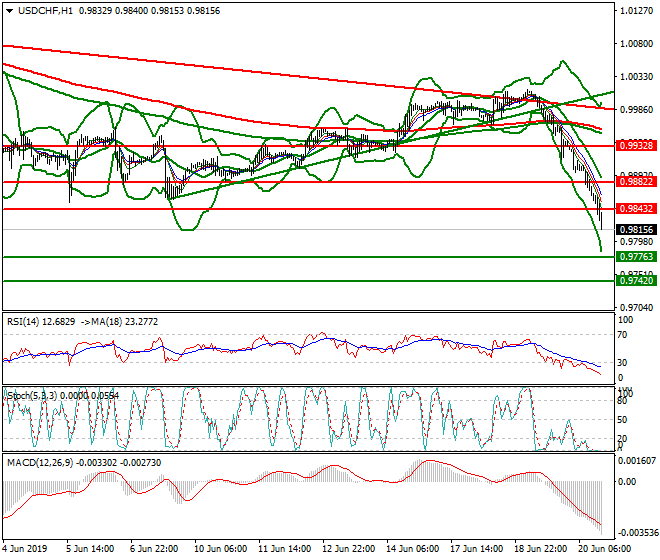Select the 12 Jun 22:00 time label
The image size is (660, 560).
[x=349, y=549]
